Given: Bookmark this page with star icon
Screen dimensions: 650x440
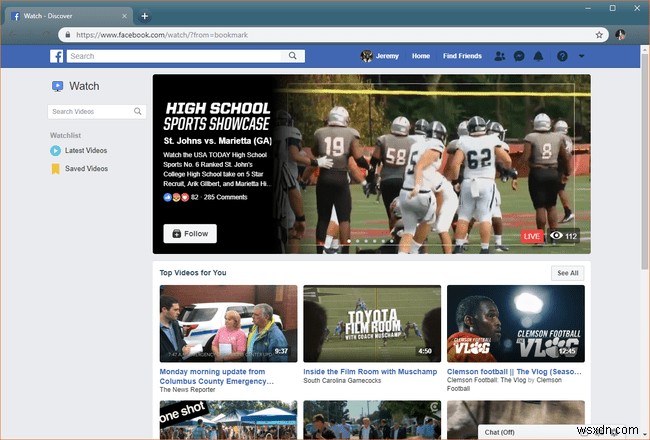Looking at the screenshot, I should (x=599, y=35).
